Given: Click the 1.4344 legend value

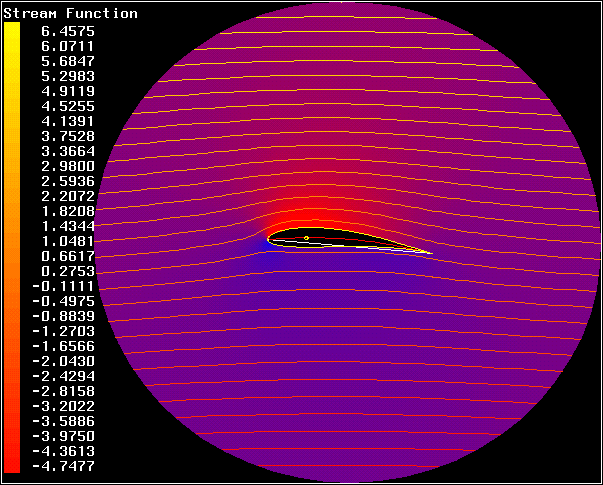Looking at the screenshot, I should click(x=68, y=226).
